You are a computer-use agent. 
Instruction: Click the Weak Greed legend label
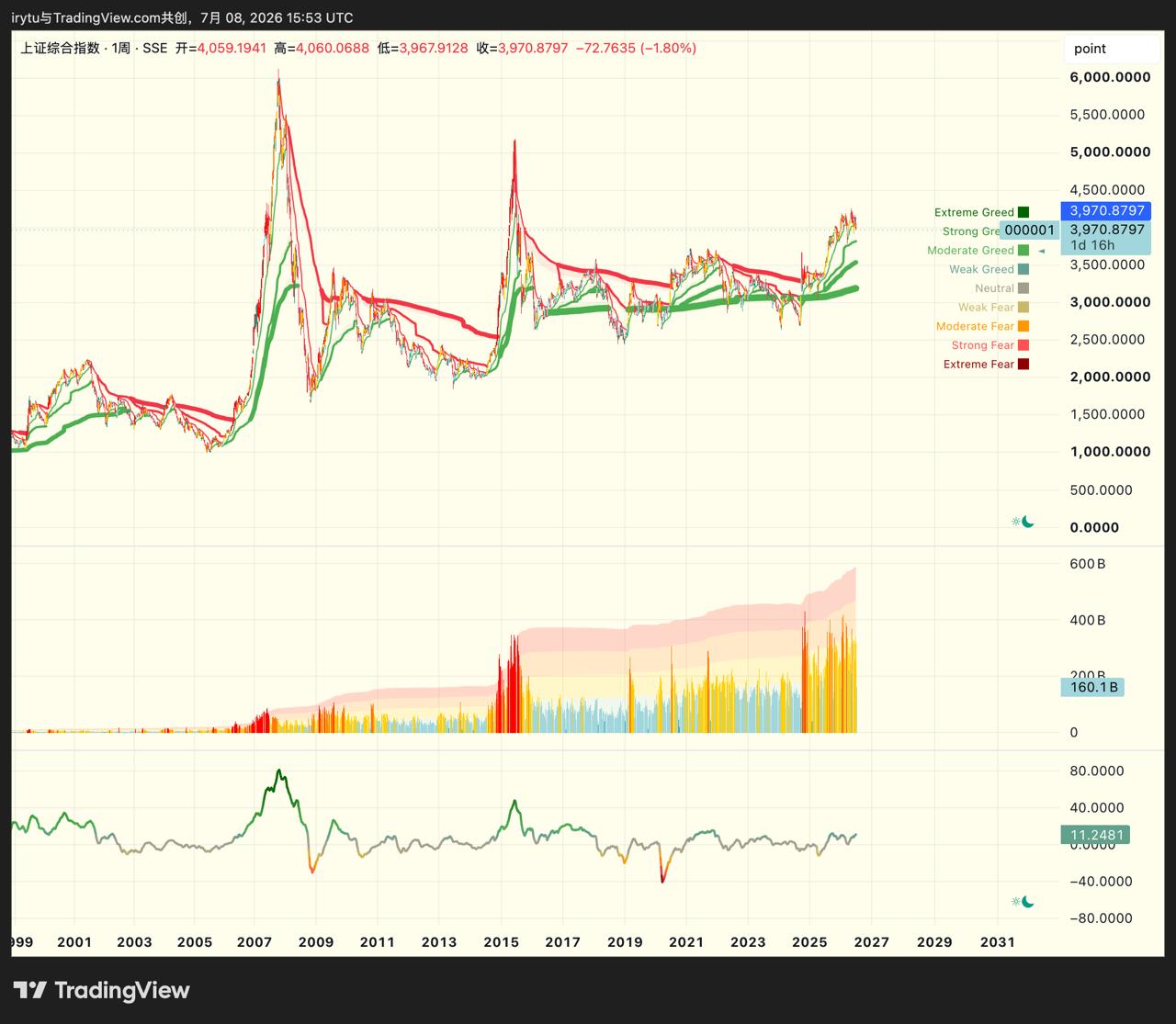coord(981,269)
